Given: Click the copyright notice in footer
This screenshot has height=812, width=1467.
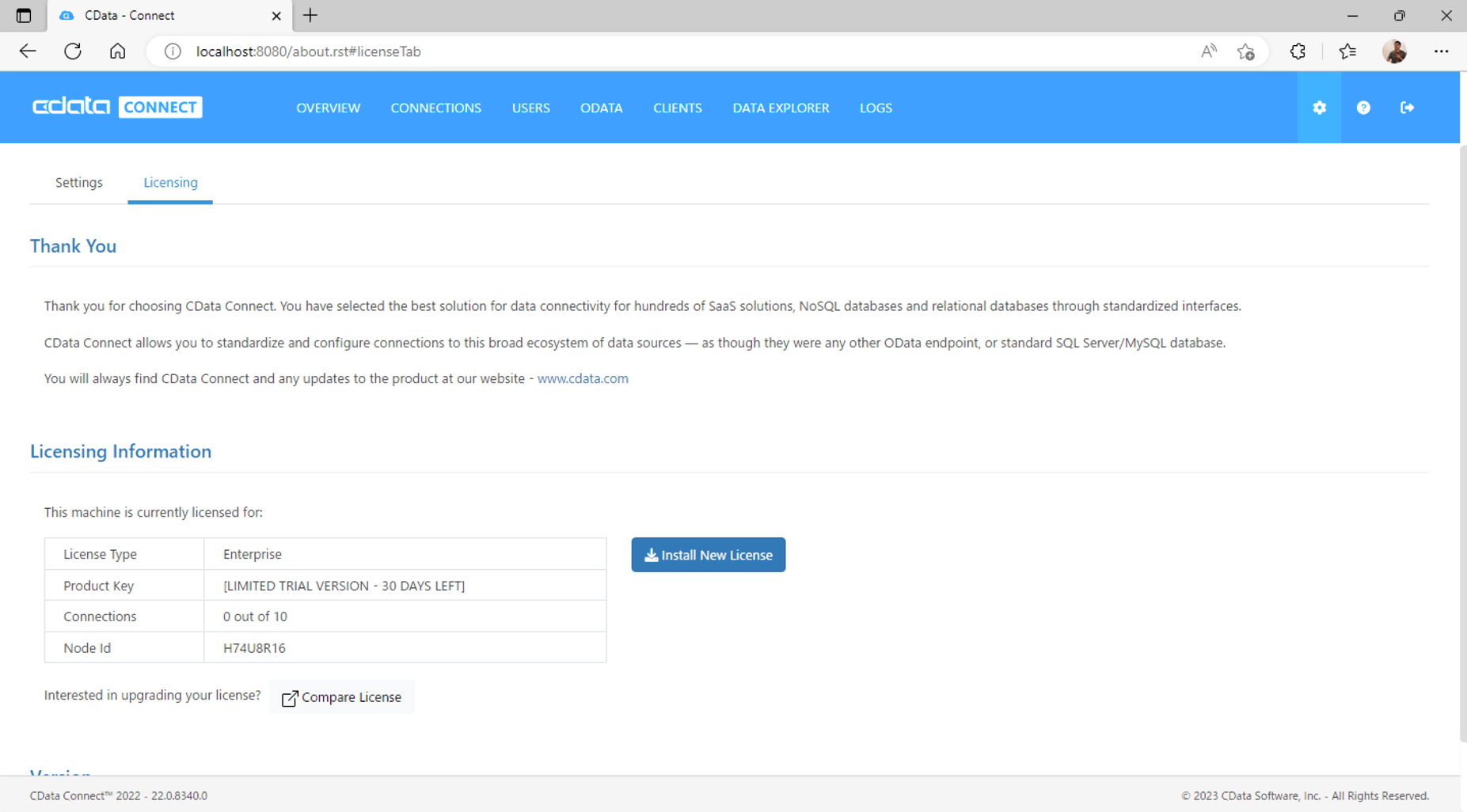Looking at the screenshot, I should coord(1305,796).
